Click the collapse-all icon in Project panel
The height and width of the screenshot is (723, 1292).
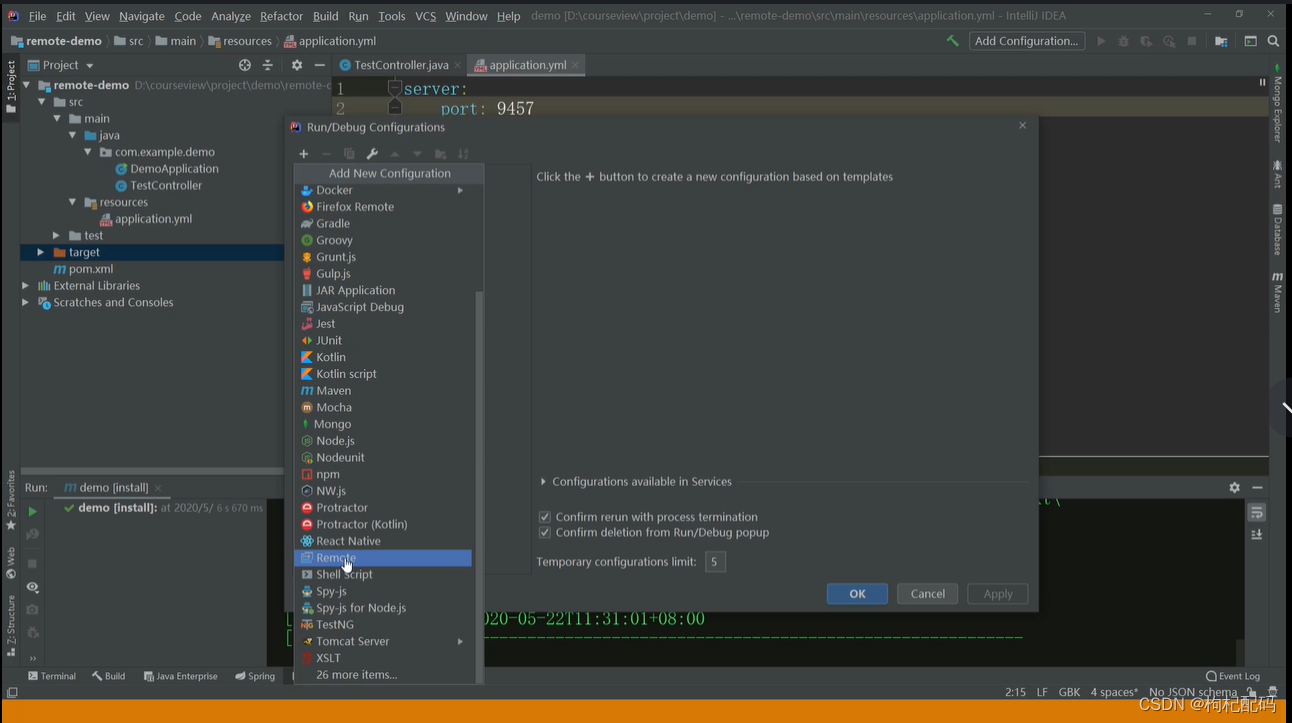coord(268,65)
